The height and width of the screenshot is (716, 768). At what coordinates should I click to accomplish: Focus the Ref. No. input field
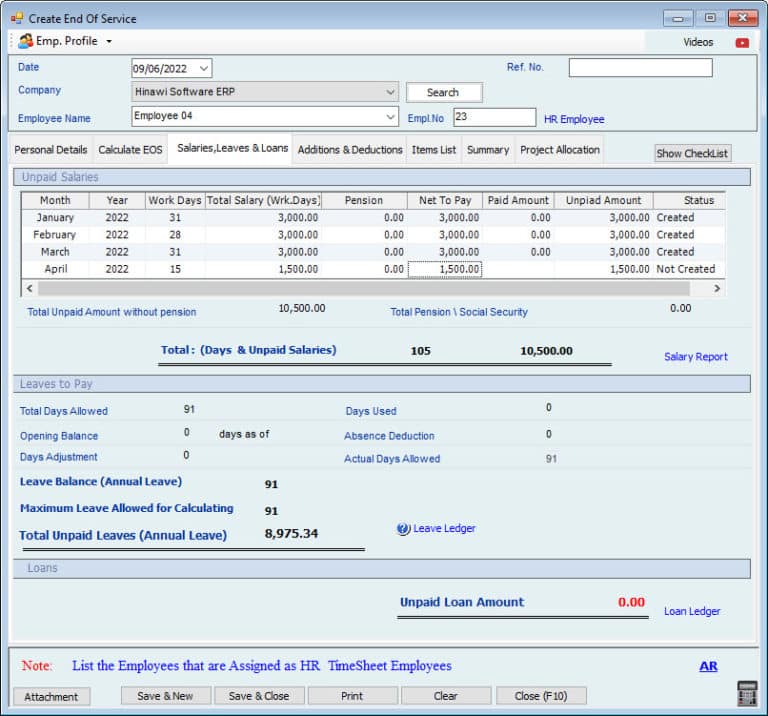click(x=640, y=68)
